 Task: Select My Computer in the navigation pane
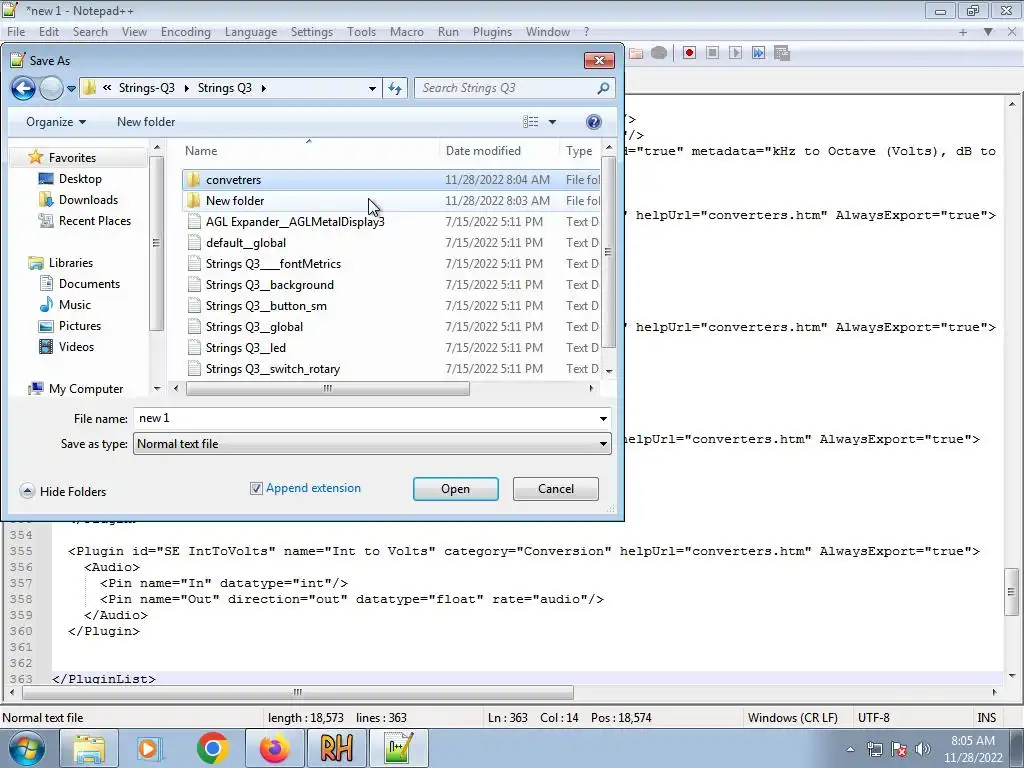tap(86, 389)
